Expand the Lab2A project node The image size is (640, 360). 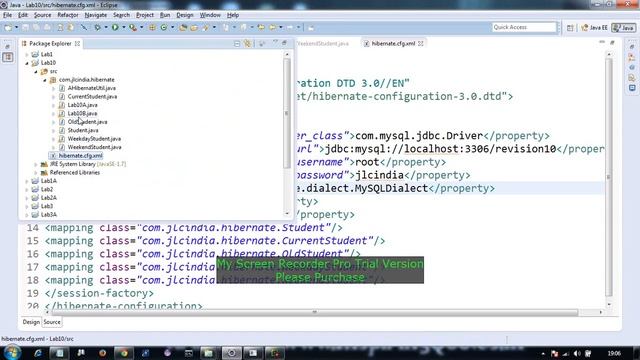pyautogui.click(x=27, y=198)
